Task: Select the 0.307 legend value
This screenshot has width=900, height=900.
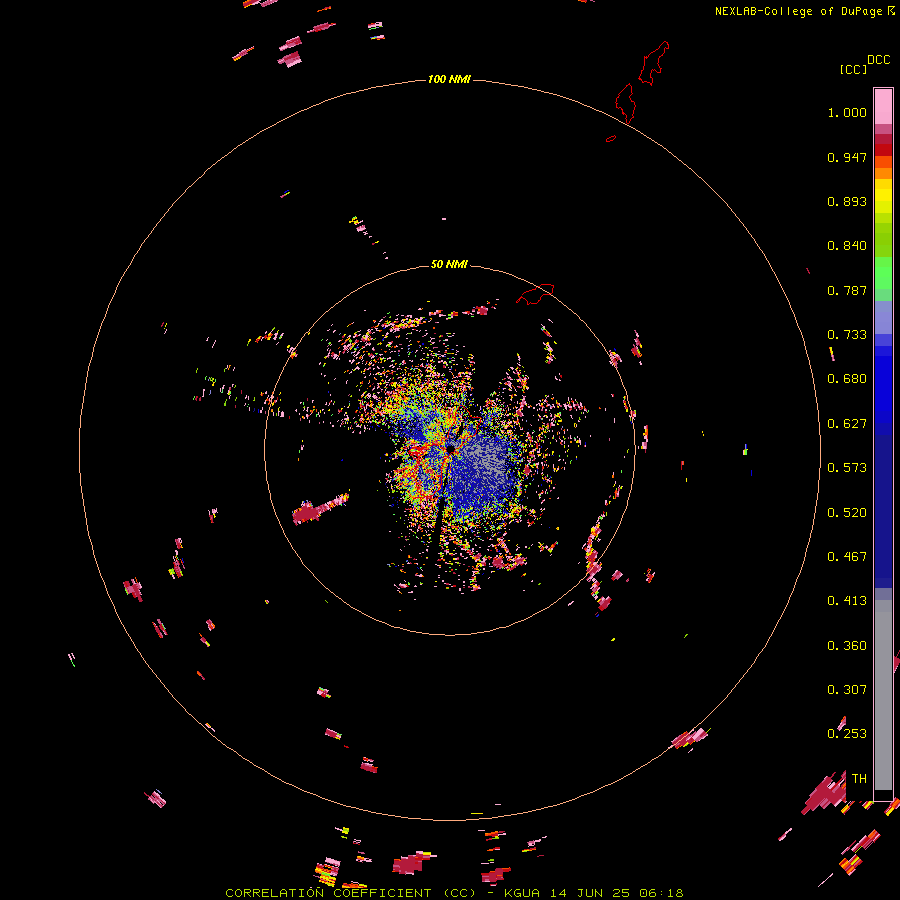Action: (x=847, y=689)
